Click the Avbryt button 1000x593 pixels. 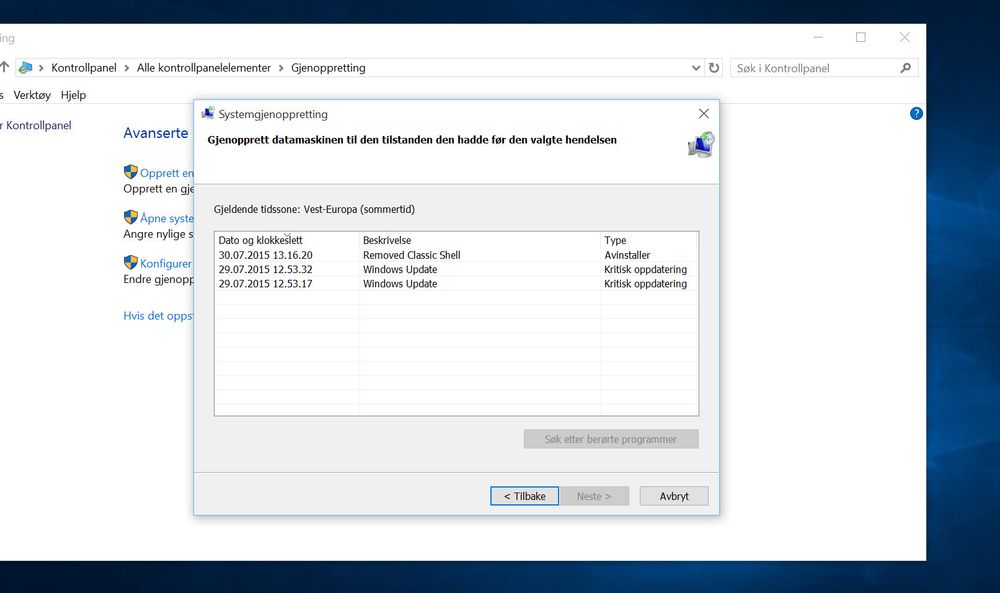(673, 496)
